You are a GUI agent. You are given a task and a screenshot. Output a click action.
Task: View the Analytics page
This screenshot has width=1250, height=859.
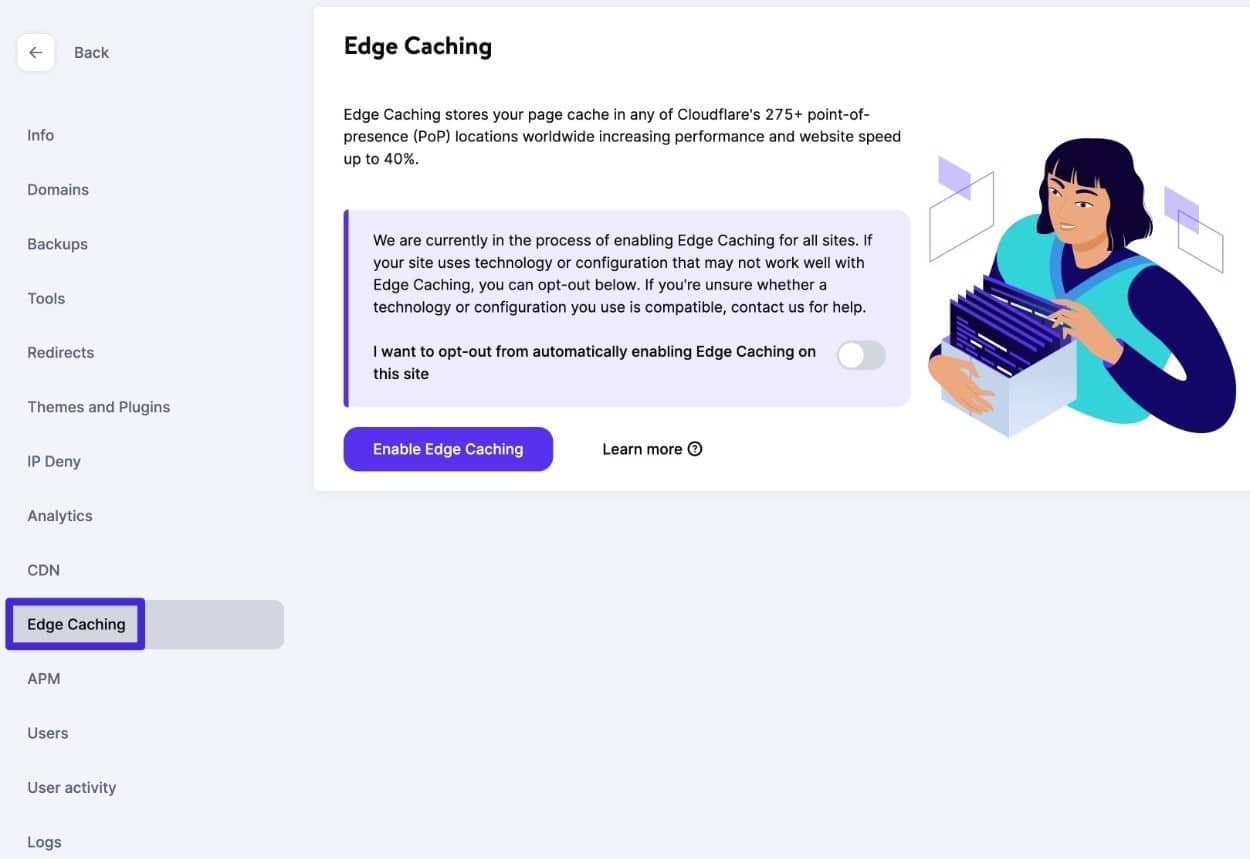click(x=59, y=515)
